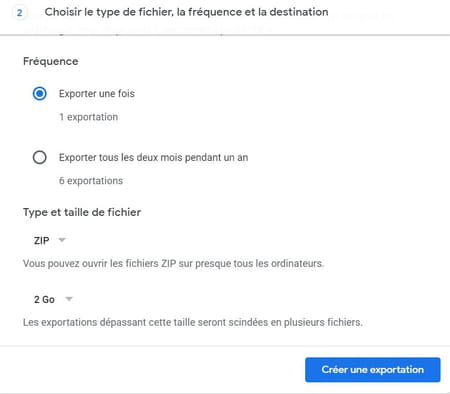Click the empty circle next to two-month export
The width and height of the screenshot is (450, 394).
point(40,157)
